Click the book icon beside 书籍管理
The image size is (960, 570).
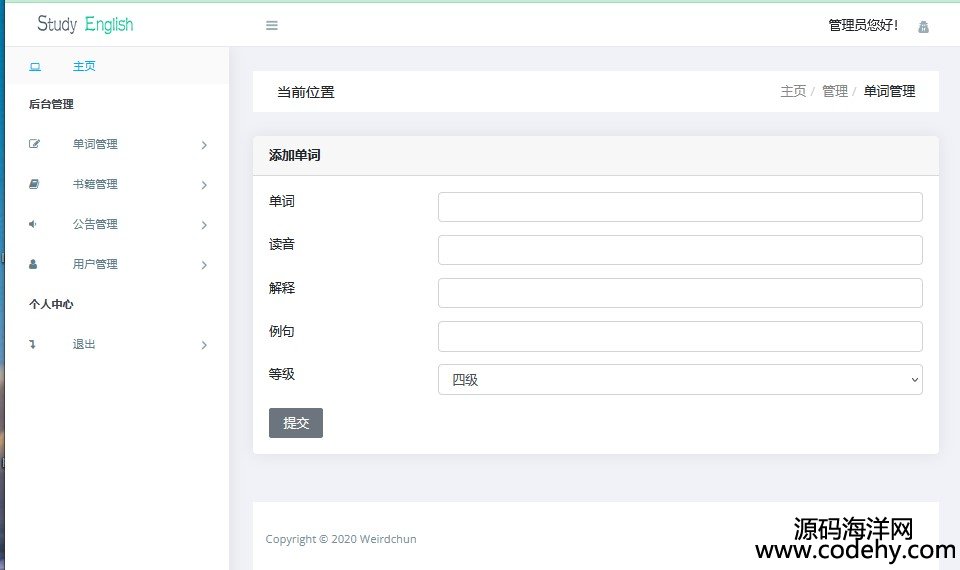click(x=34, y=184)
